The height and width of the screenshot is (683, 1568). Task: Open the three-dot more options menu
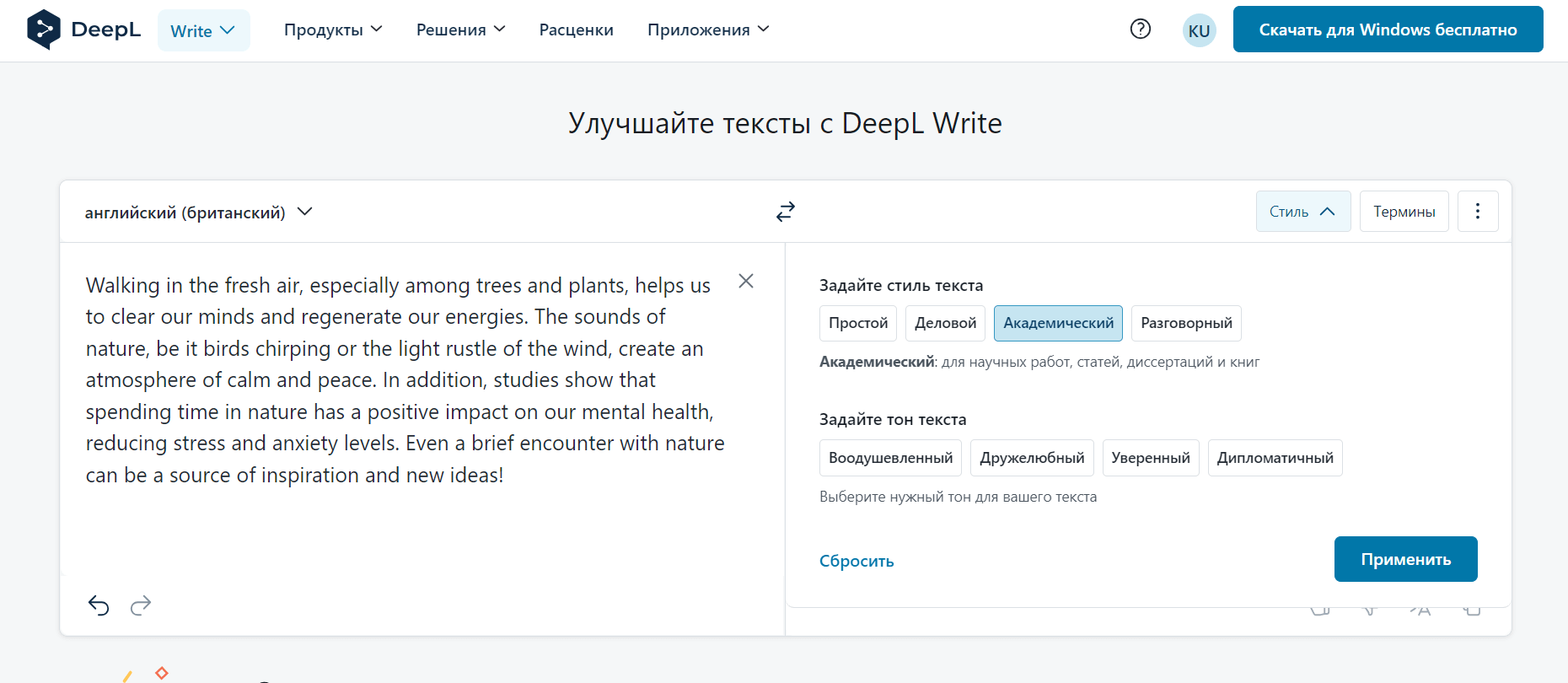[1477, 212]
